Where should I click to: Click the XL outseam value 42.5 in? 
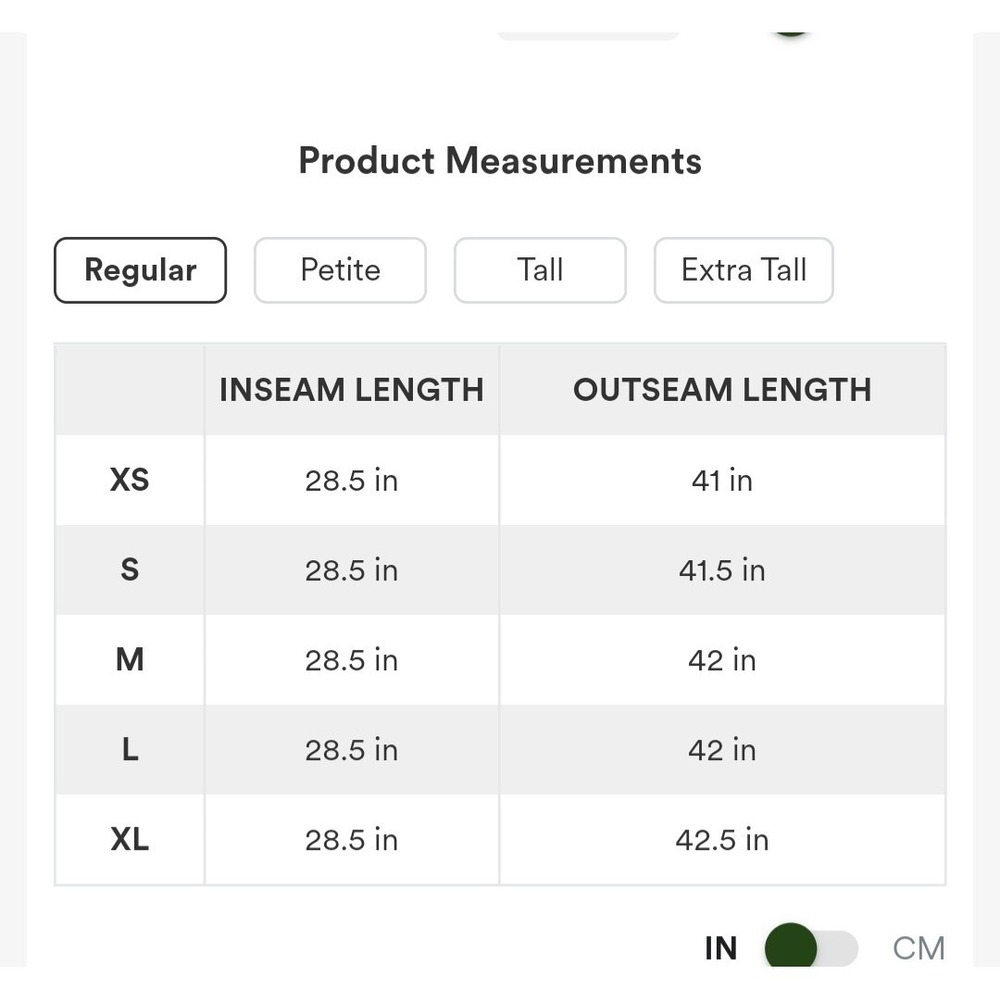(722, 840)
